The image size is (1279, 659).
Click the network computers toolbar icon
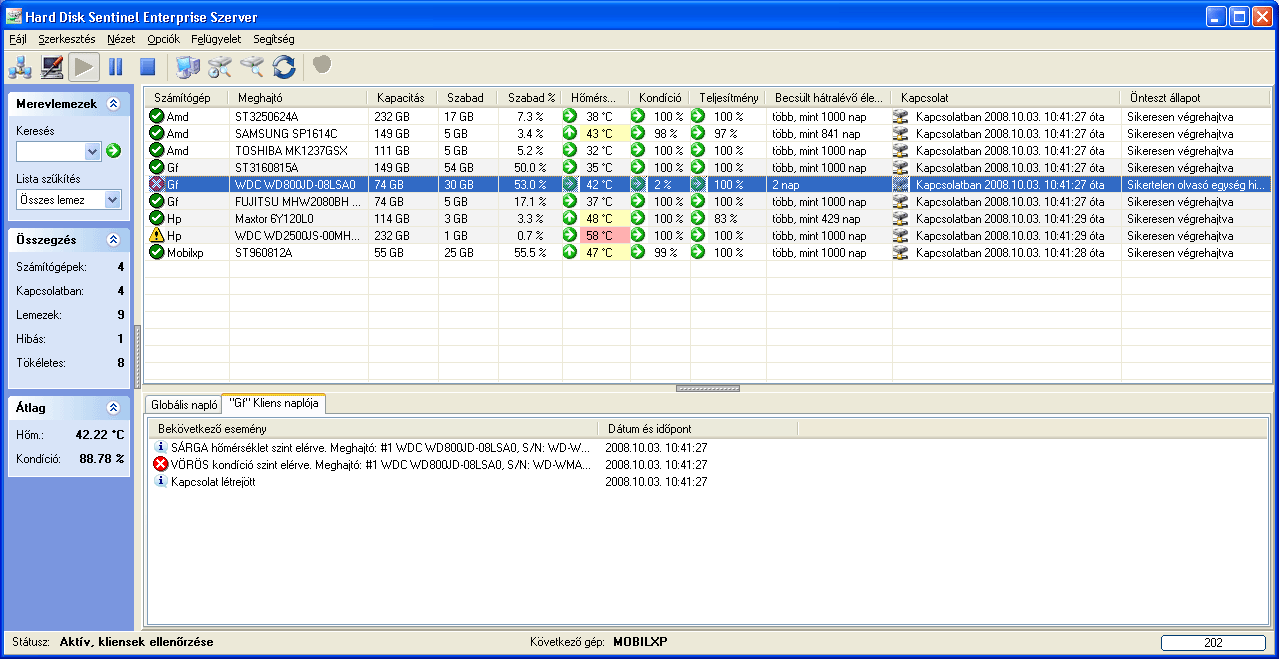20,67
